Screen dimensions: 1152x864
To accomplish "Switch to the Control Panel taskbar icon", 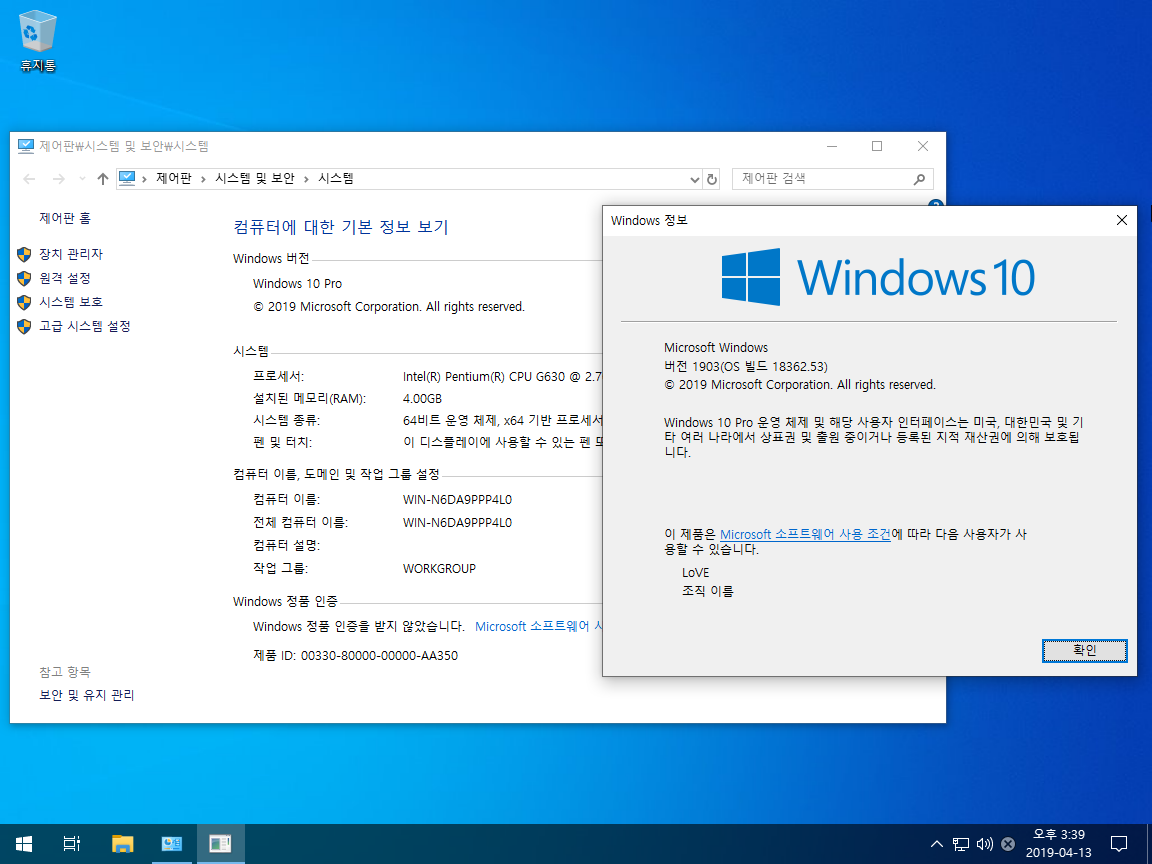I will point(171,843).
